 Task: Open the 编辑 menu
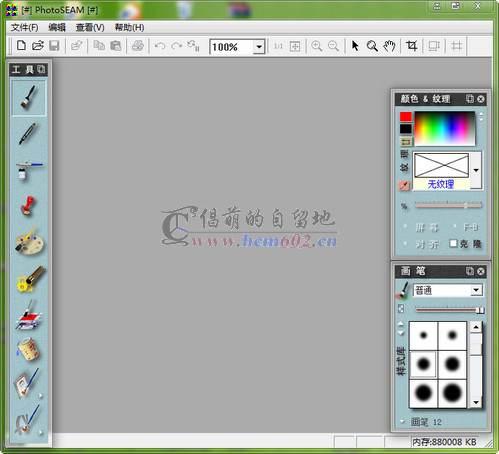point(57,28)
